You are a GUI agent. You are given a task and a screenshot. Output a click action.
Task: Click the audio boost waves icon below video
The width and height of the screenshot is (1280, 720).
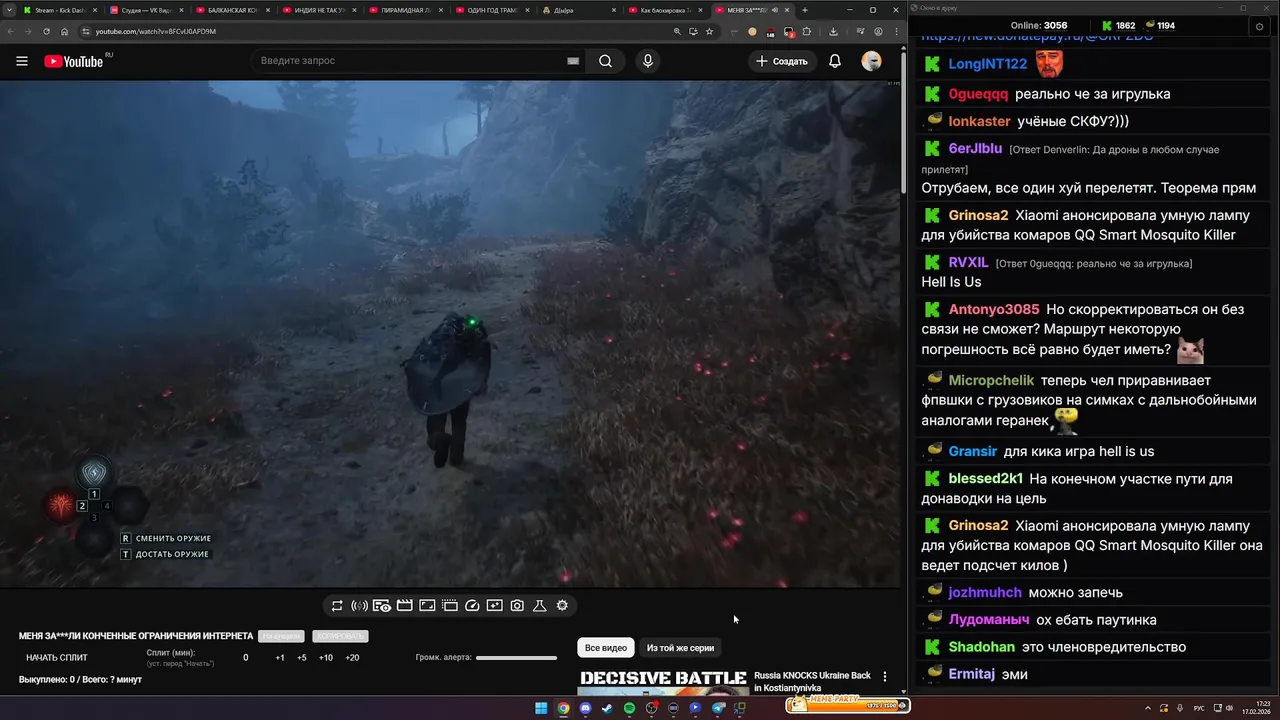(x=359, y=606)
